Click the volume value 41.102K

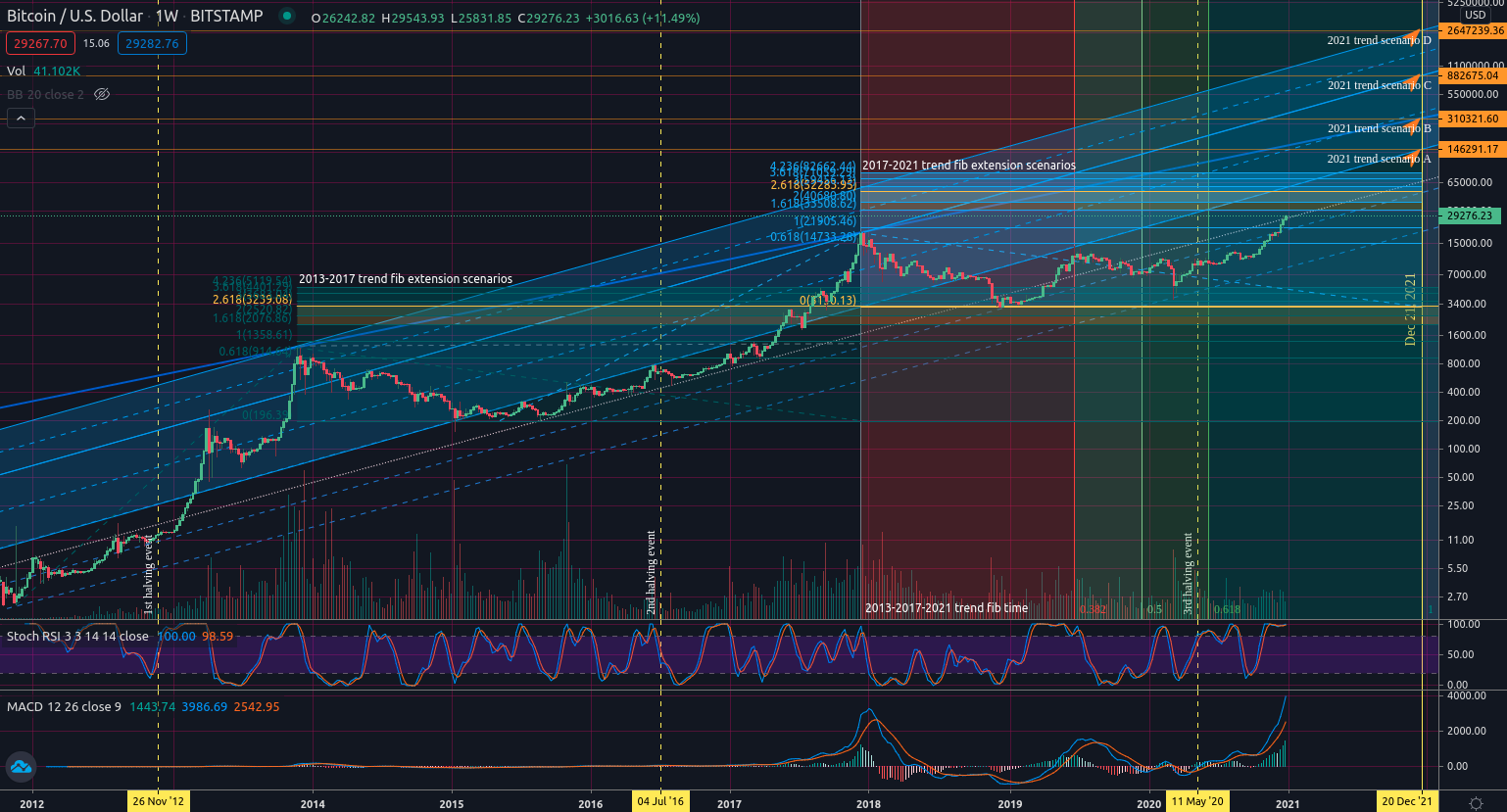[x=57, y=72]
